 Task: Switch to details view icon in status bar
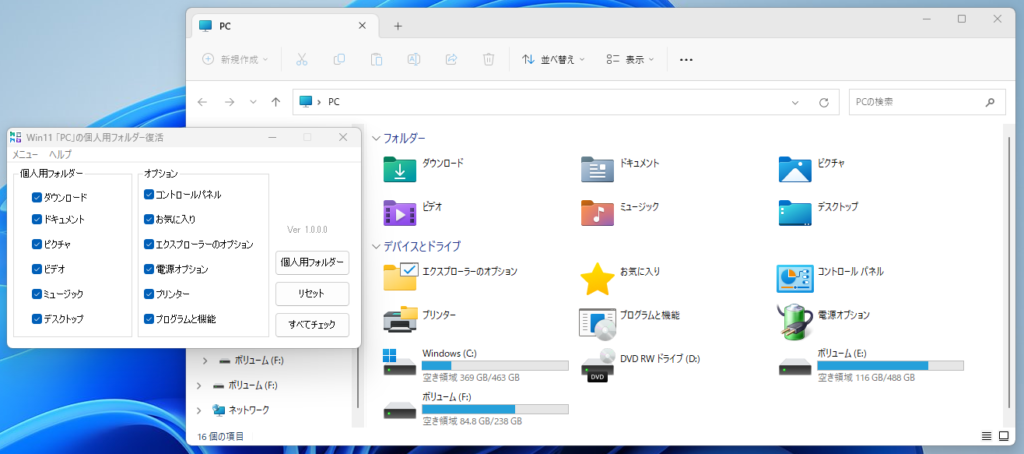click(x=986, y=436)
